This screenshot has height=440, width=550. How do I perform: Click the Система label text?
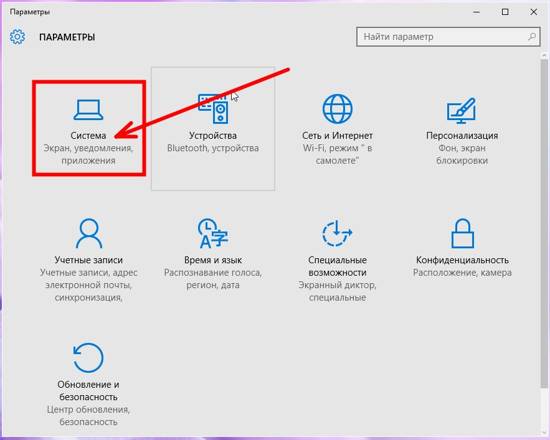pyautogui.click(x=88, y=135)
